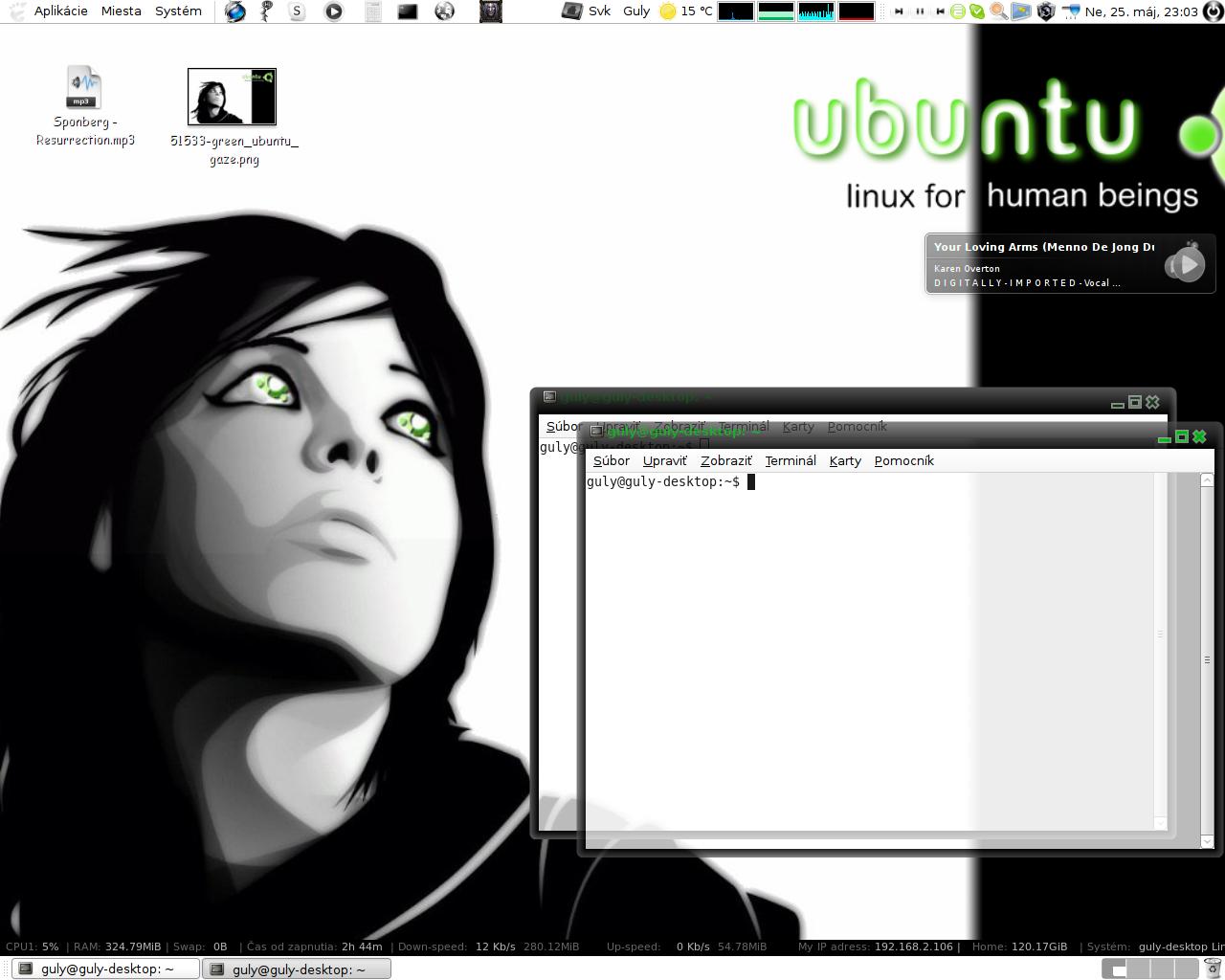Click the RAM value 324.79MiB
1225x980 pixels.
pyautogui.click(x=133, y=947)
